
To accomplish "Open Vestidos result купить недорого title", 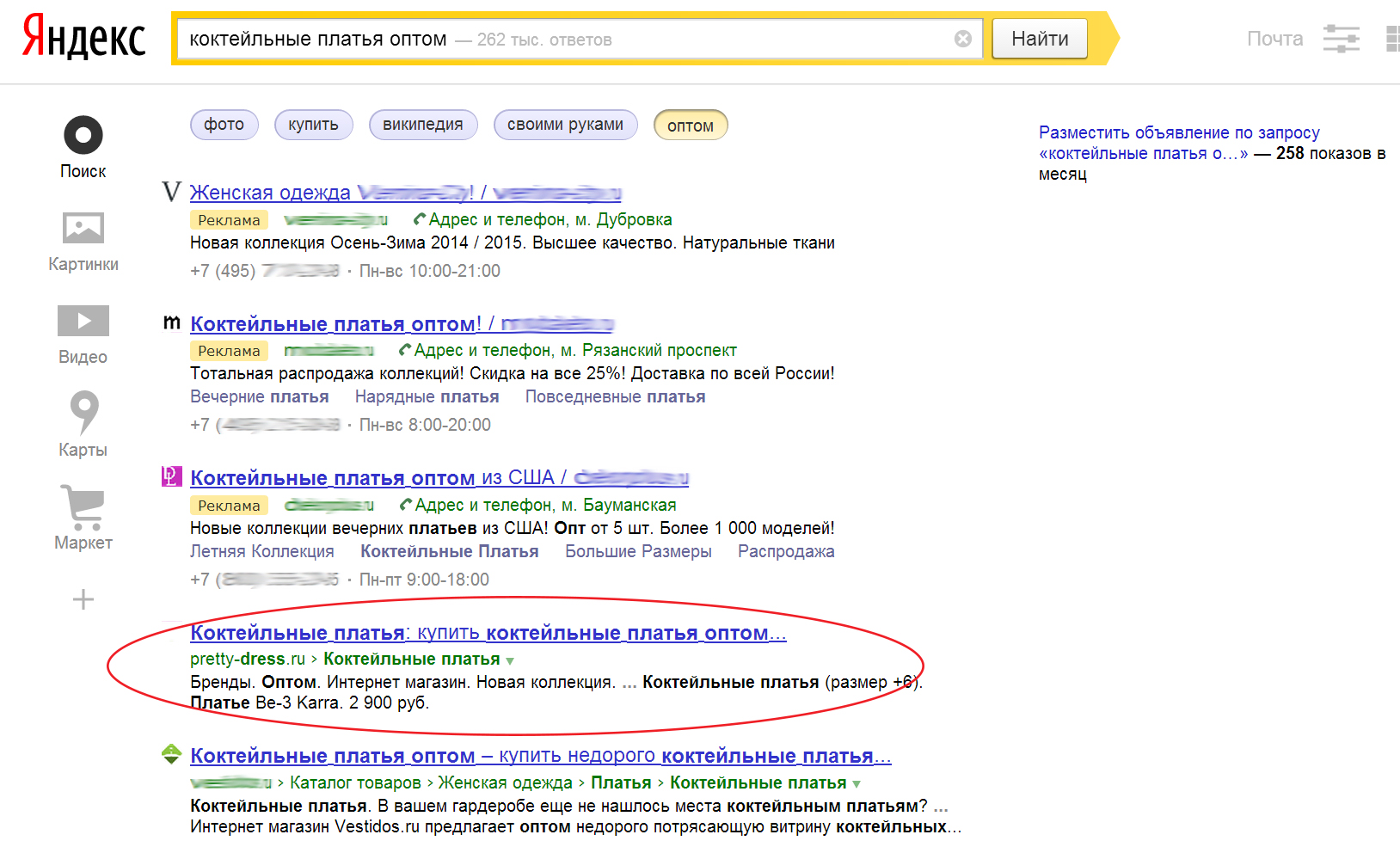I will pyautogui.click(x=541, y=756).
